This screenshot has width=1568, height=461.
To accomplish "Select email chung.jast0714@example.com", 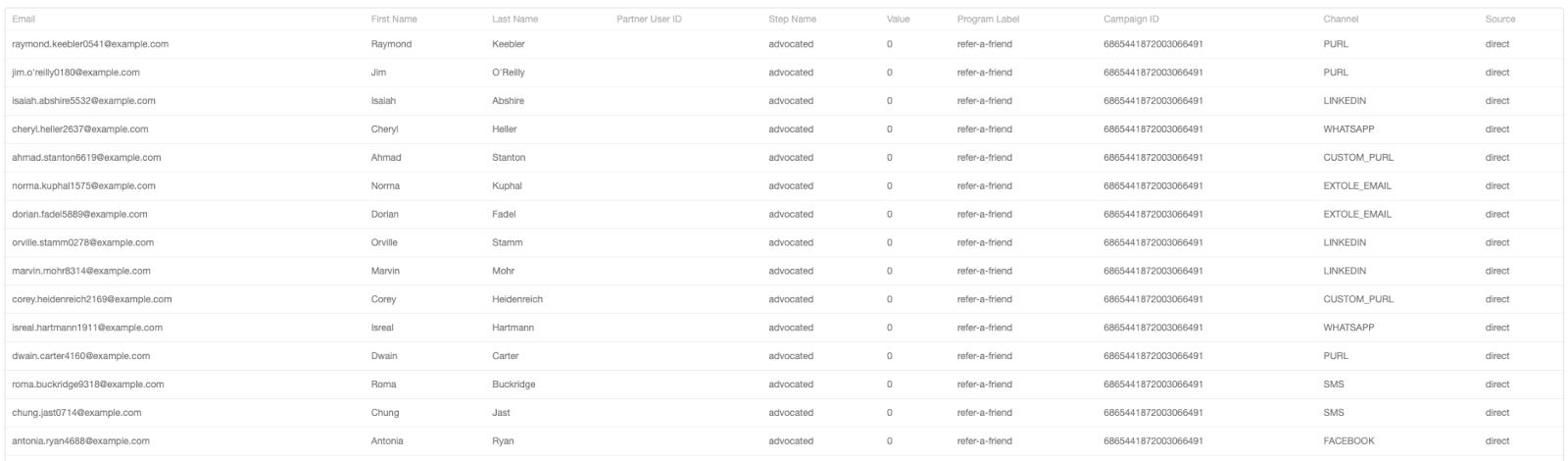I will pos(76,414).
